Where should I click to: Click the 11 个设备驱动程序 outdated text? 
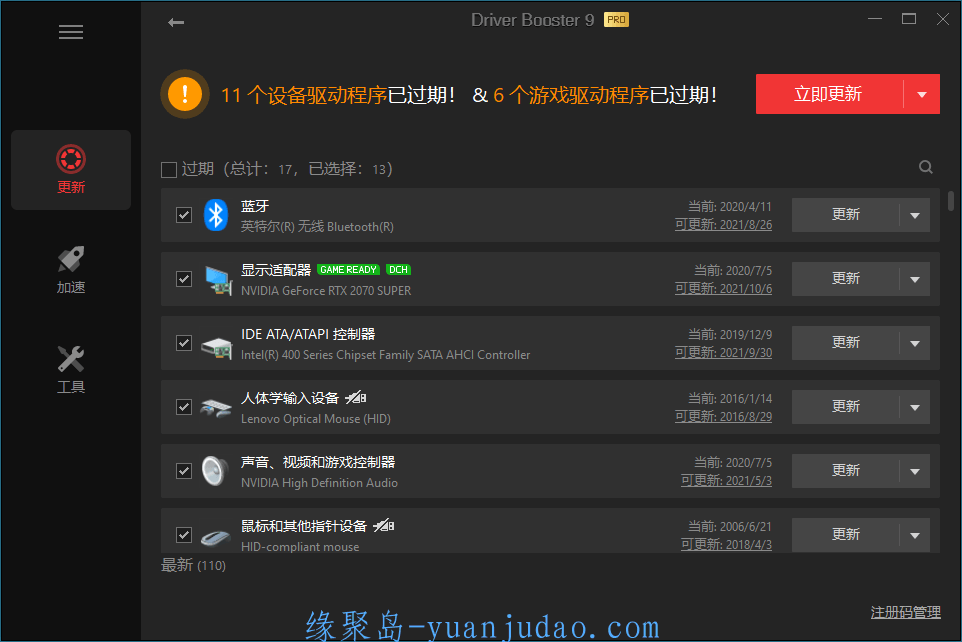point(304,95)
